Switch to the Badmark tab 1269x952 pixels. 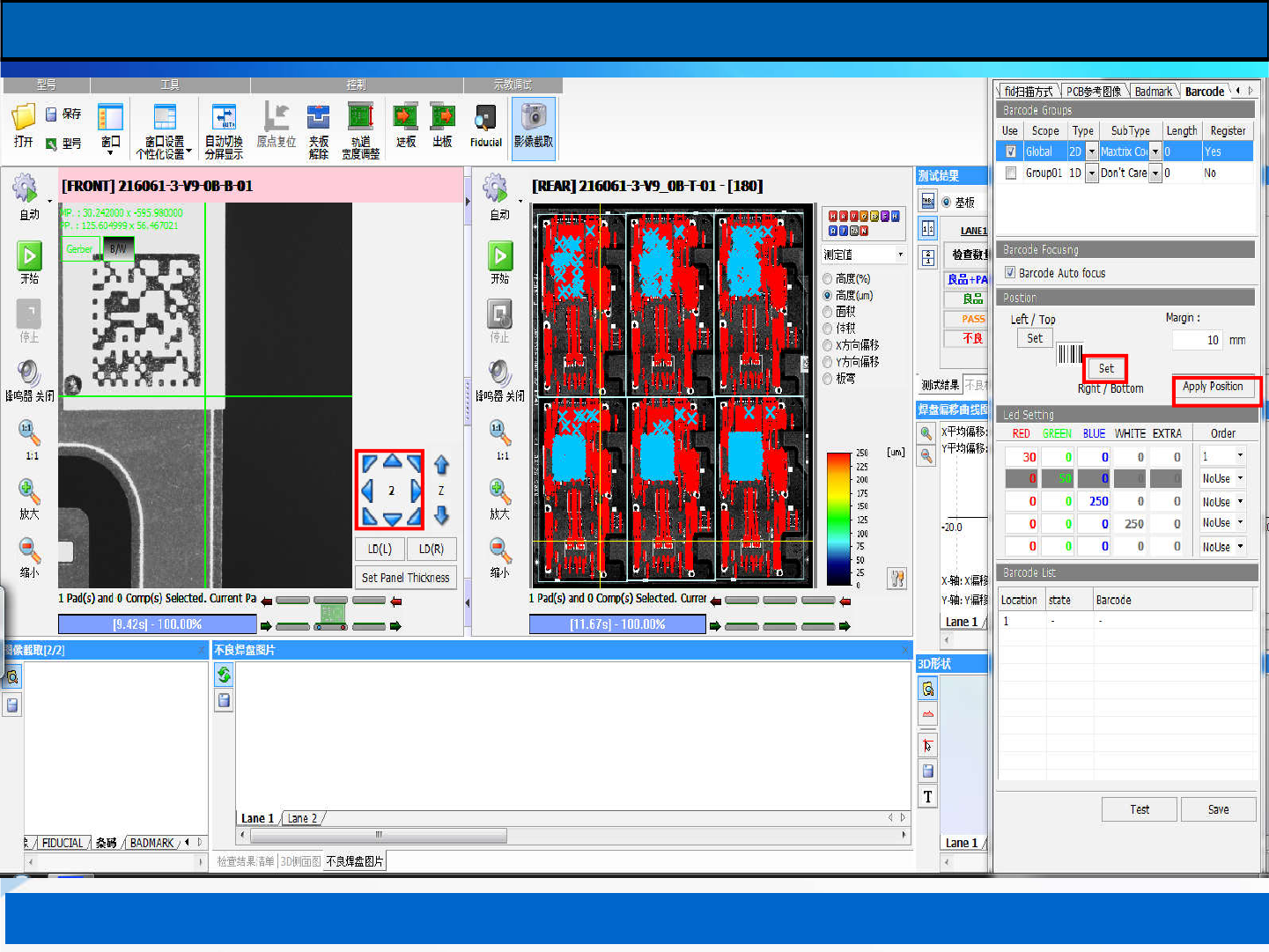tap(1153, 92)
